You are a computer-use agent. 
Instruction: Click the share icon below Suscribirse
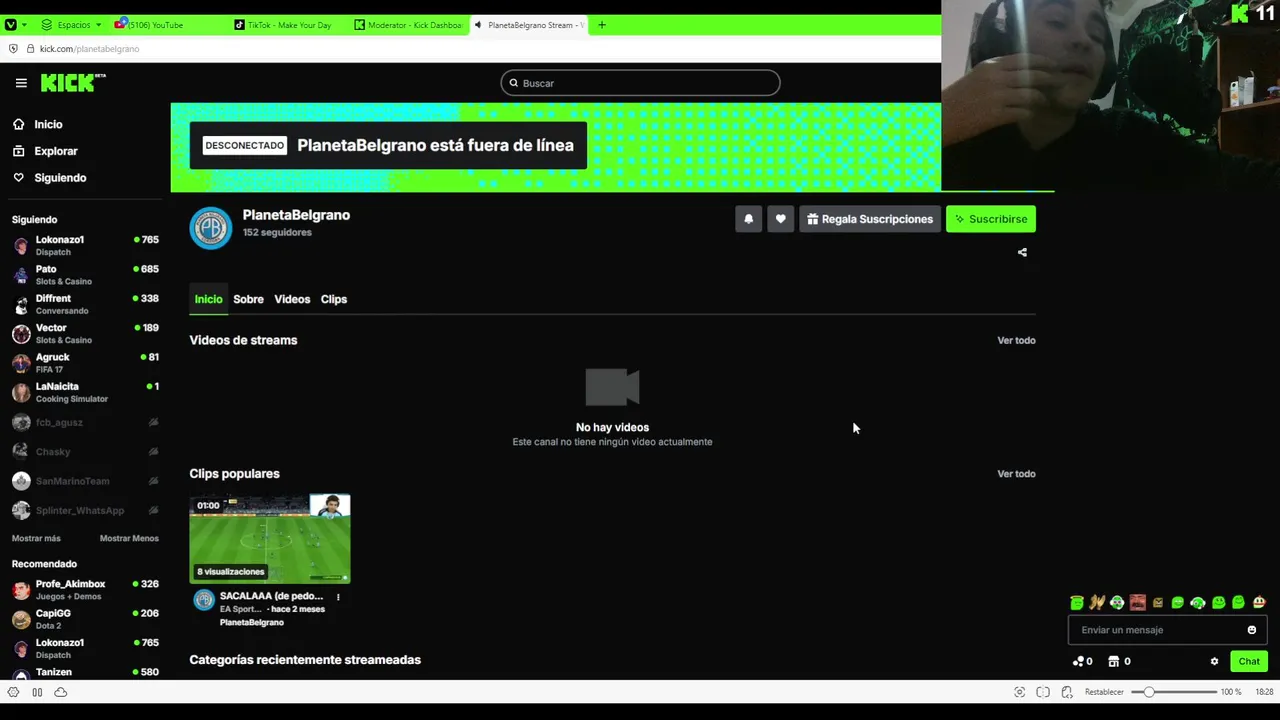coord(1022,252)
